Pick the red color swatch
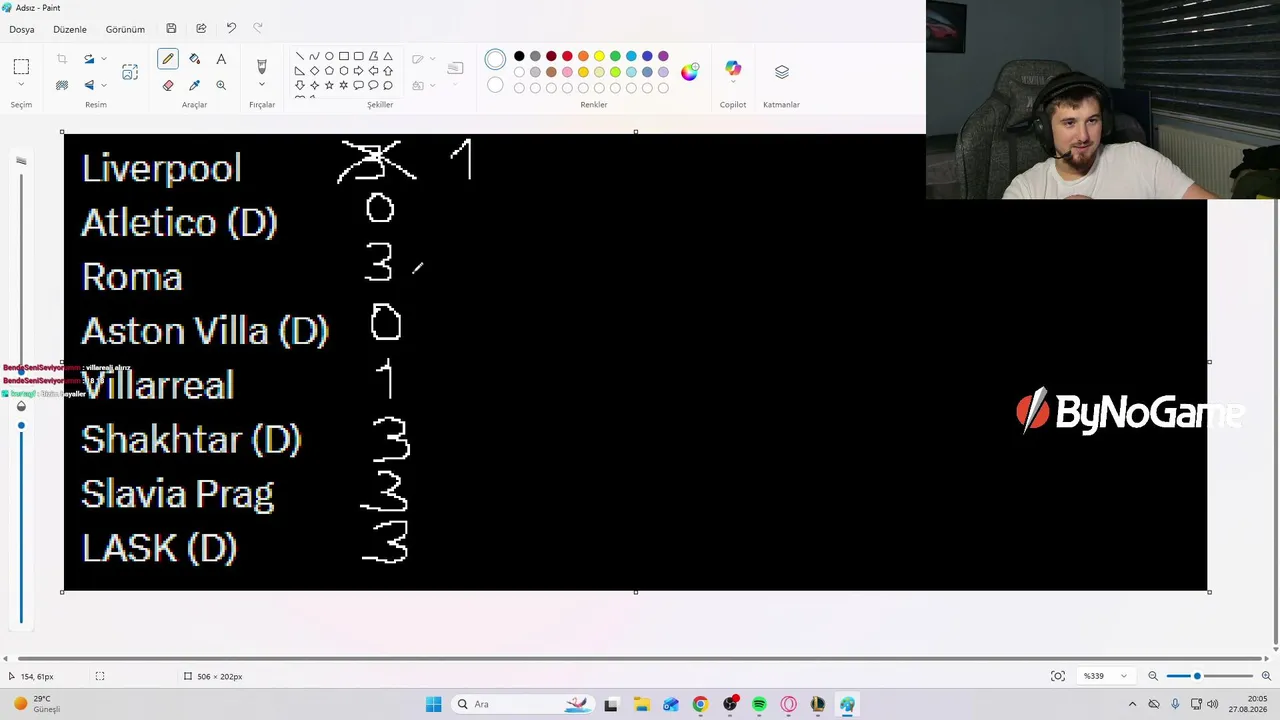 [567, 56]
